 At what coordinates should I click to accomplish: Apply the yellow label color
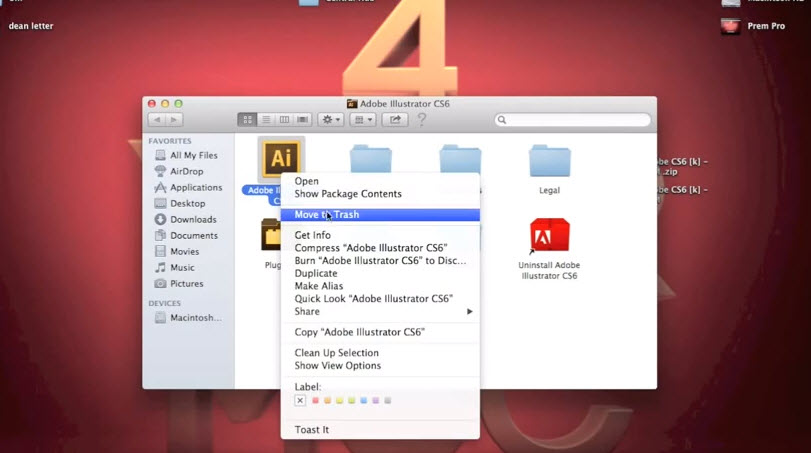(339, 400)
